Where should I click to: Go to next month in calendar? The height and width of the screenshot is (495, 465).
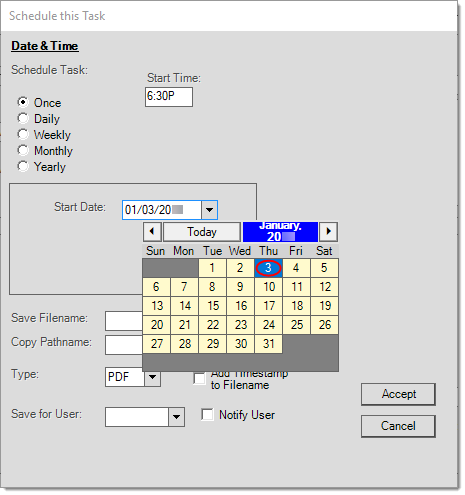coord(328,231)
